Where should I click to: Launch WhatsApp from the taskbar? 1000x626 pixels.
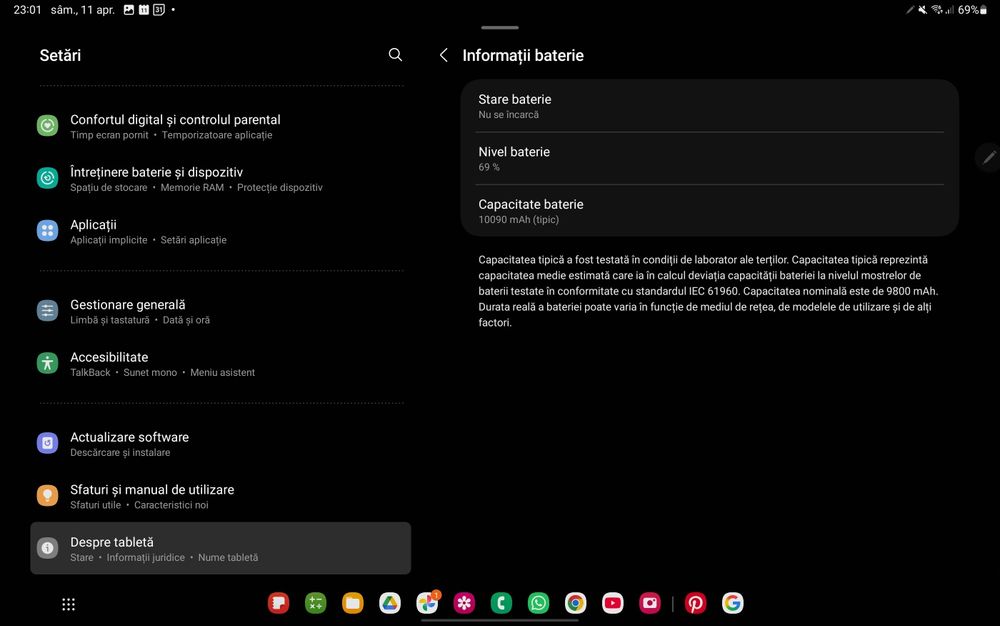pyautogui.click(x=538, y=603)
